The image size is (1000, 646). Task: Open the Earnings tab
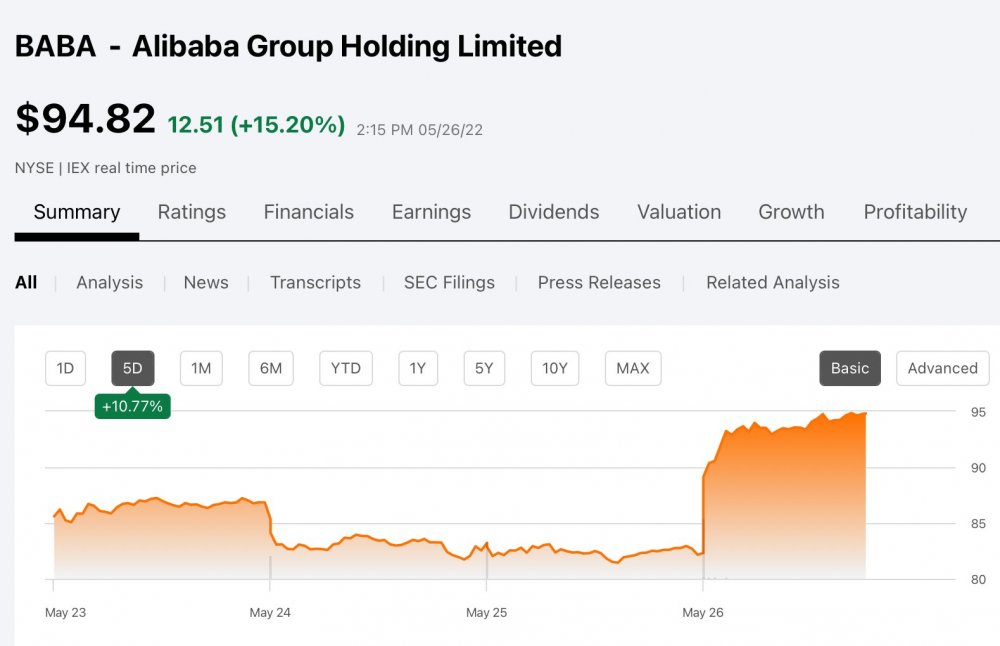[431, 212]
